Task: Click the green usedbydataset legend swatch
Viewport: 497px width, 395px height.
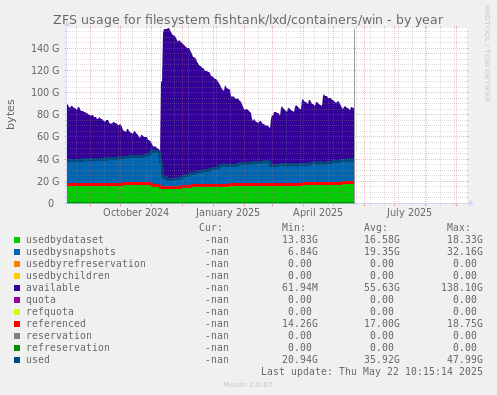Action: tap(17, 240)
